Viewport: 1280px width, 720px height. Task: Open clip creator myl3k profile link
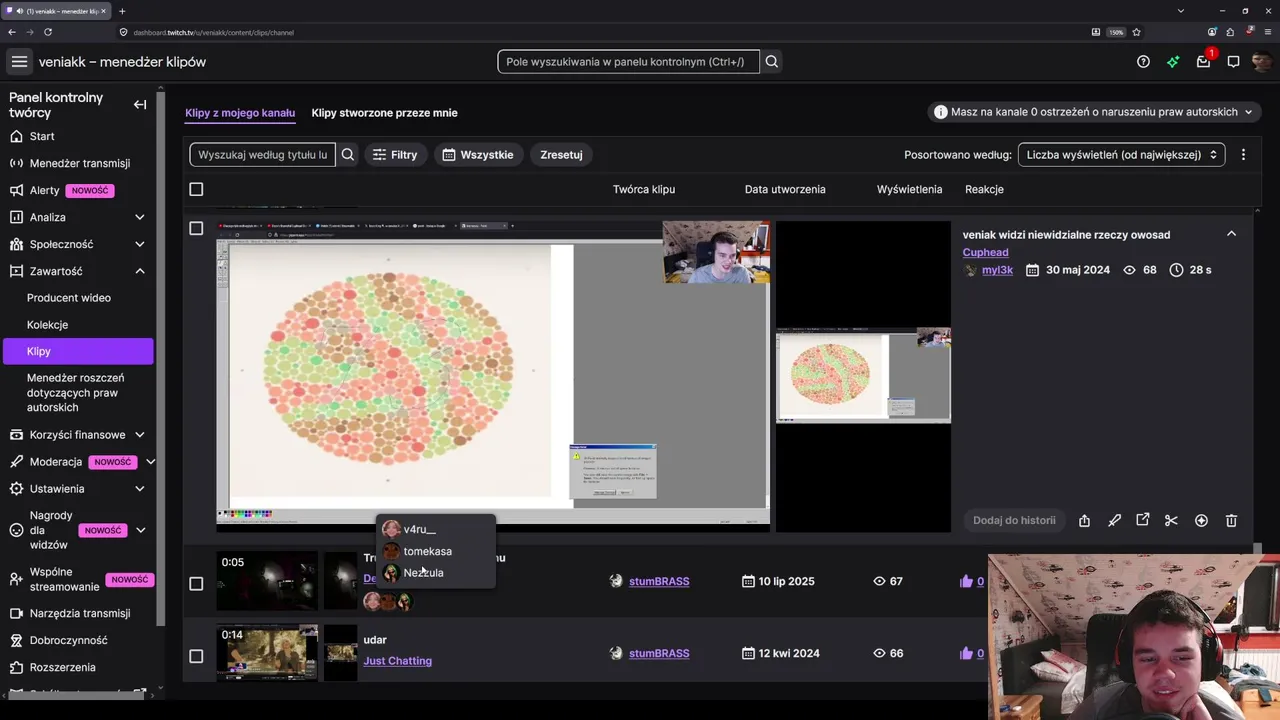[x=997, y=270]
